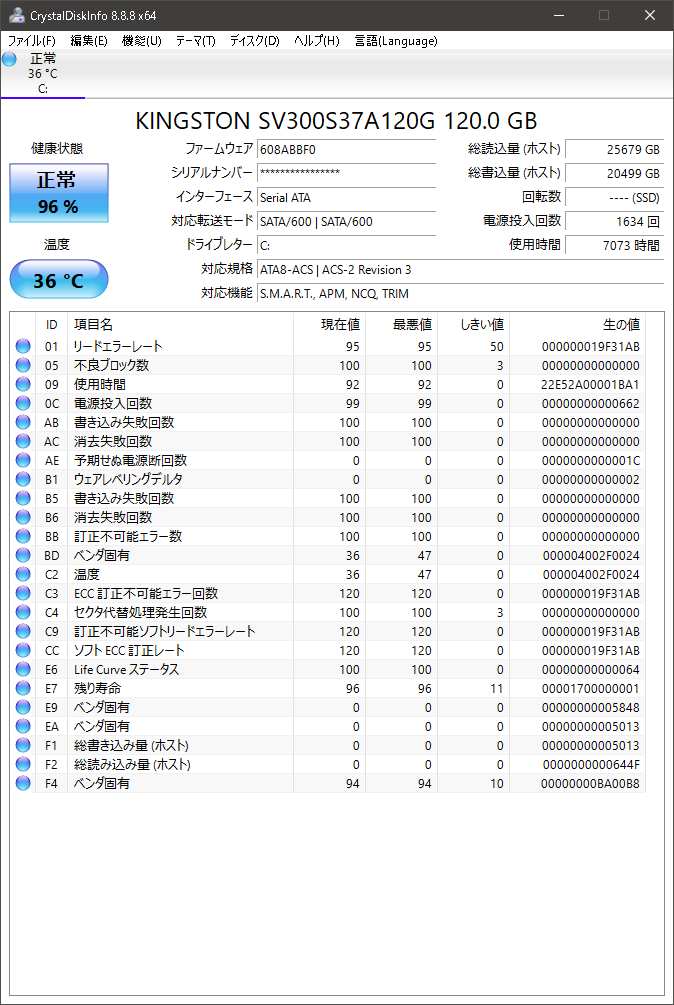Click status orb for CC ソフト ECC 訂正レート
Viewport: 674px width, 1005px height.
(23, 651)
